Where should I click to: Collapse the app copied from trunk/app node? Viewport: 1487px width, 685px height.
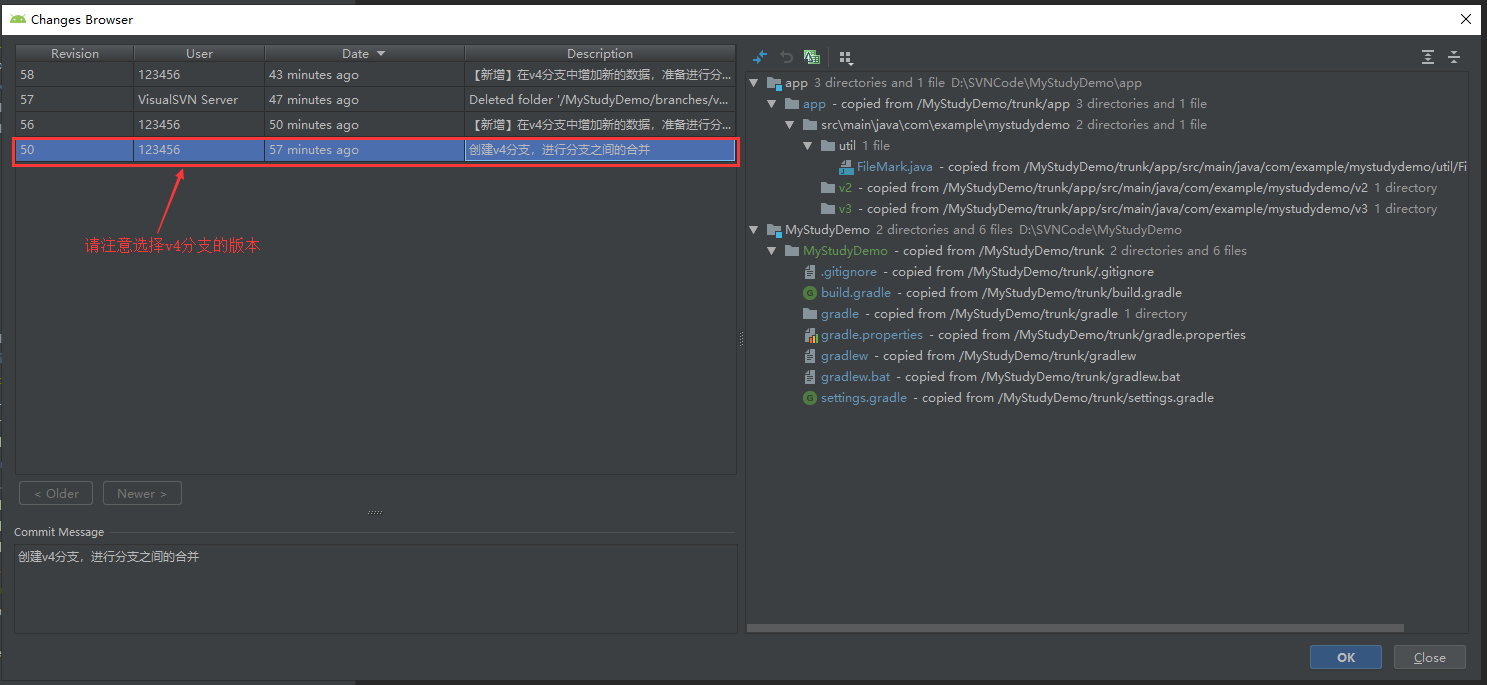772,104
